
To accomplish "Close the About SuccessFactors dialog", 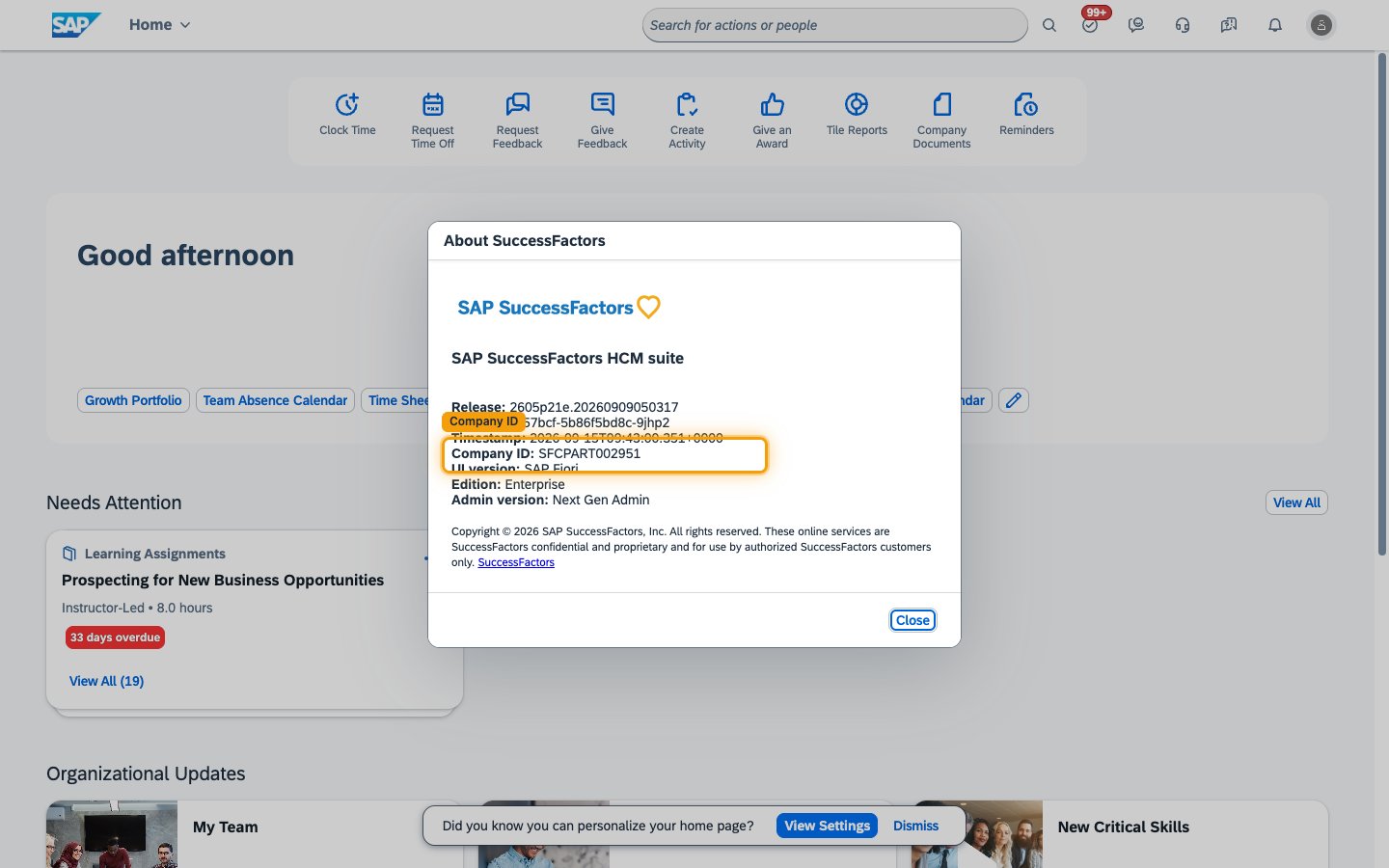I will coord(912,620).
